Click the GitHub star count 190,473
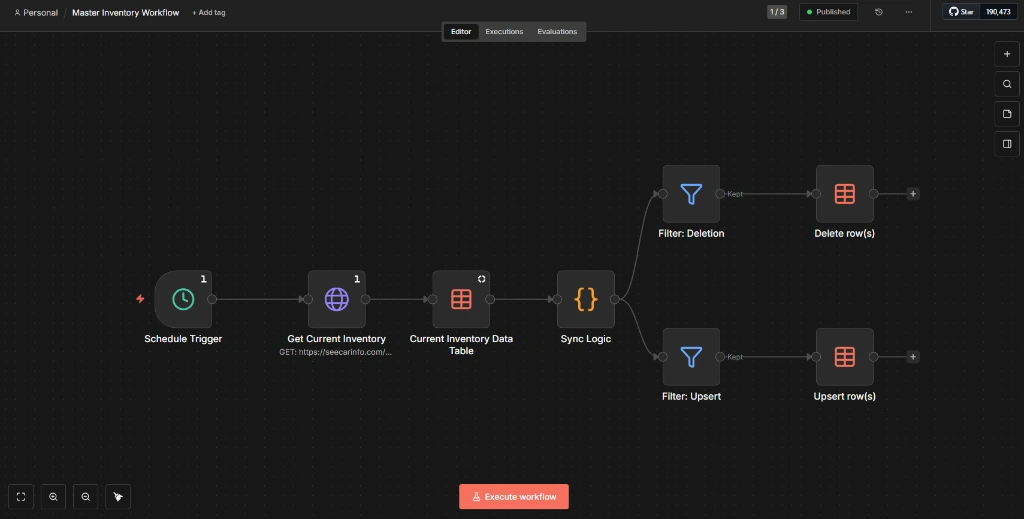This screenshot has width=1024, height=519. coord(998,12)
